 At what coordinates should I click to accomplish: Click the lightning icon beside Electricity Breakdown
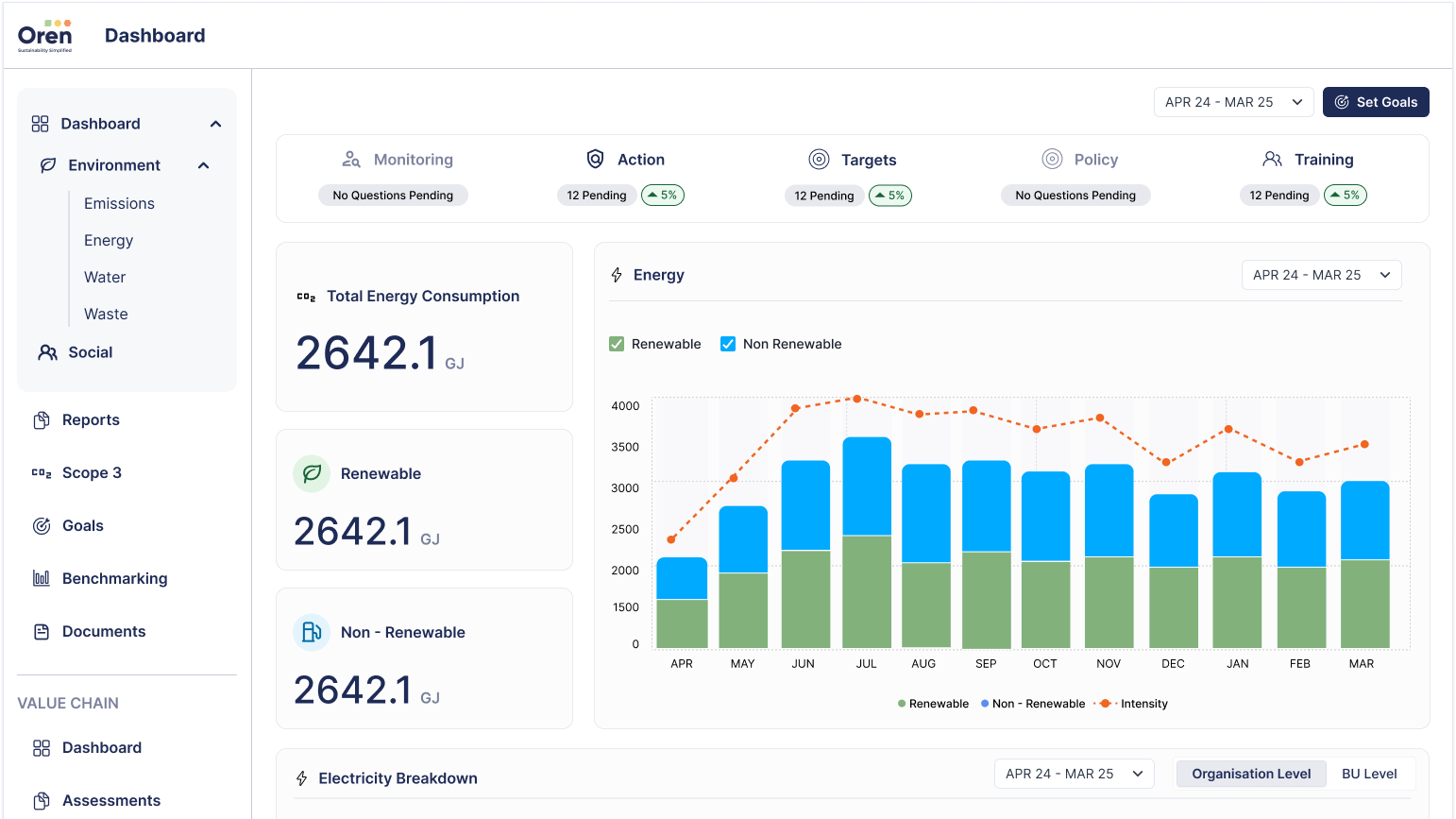(x=301, y=778)
